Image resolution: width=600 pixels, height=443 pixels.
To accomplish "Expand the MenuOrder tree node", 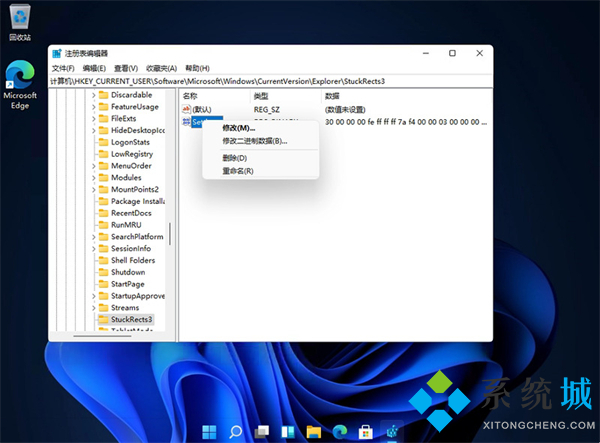I will [94, 166].
